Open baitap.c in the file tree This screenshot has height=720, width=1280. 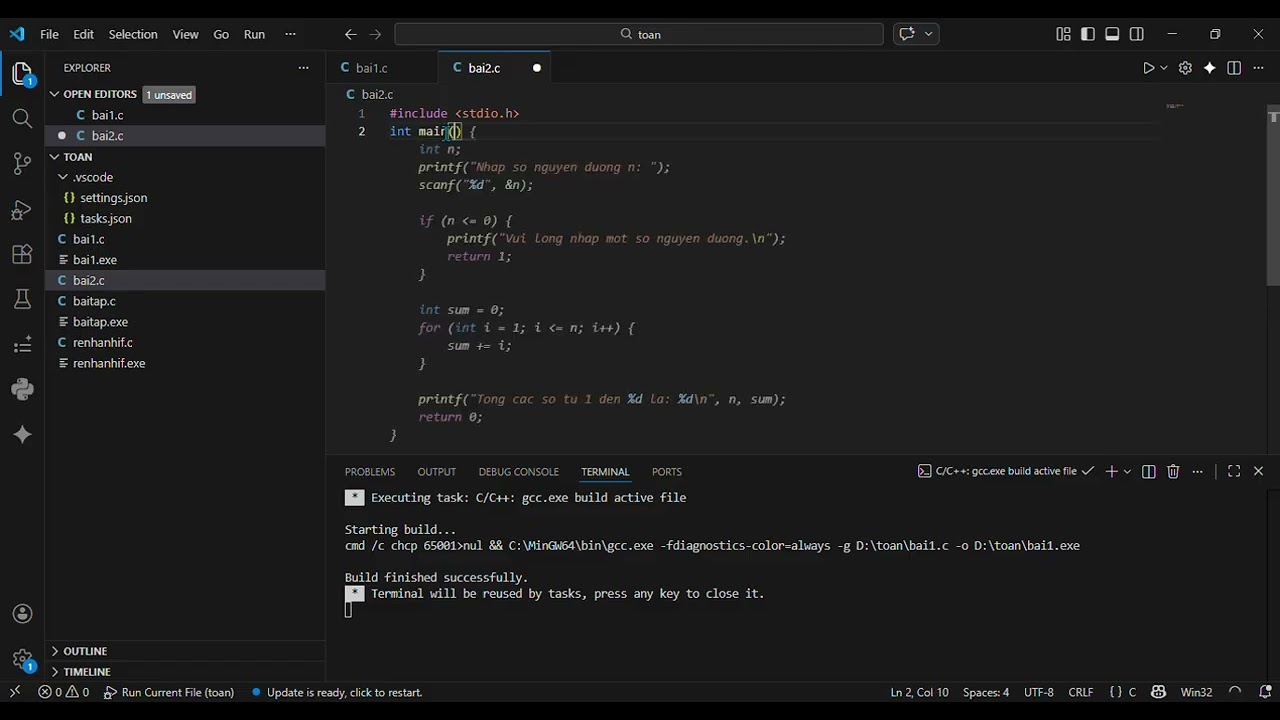tap(94, 301)
